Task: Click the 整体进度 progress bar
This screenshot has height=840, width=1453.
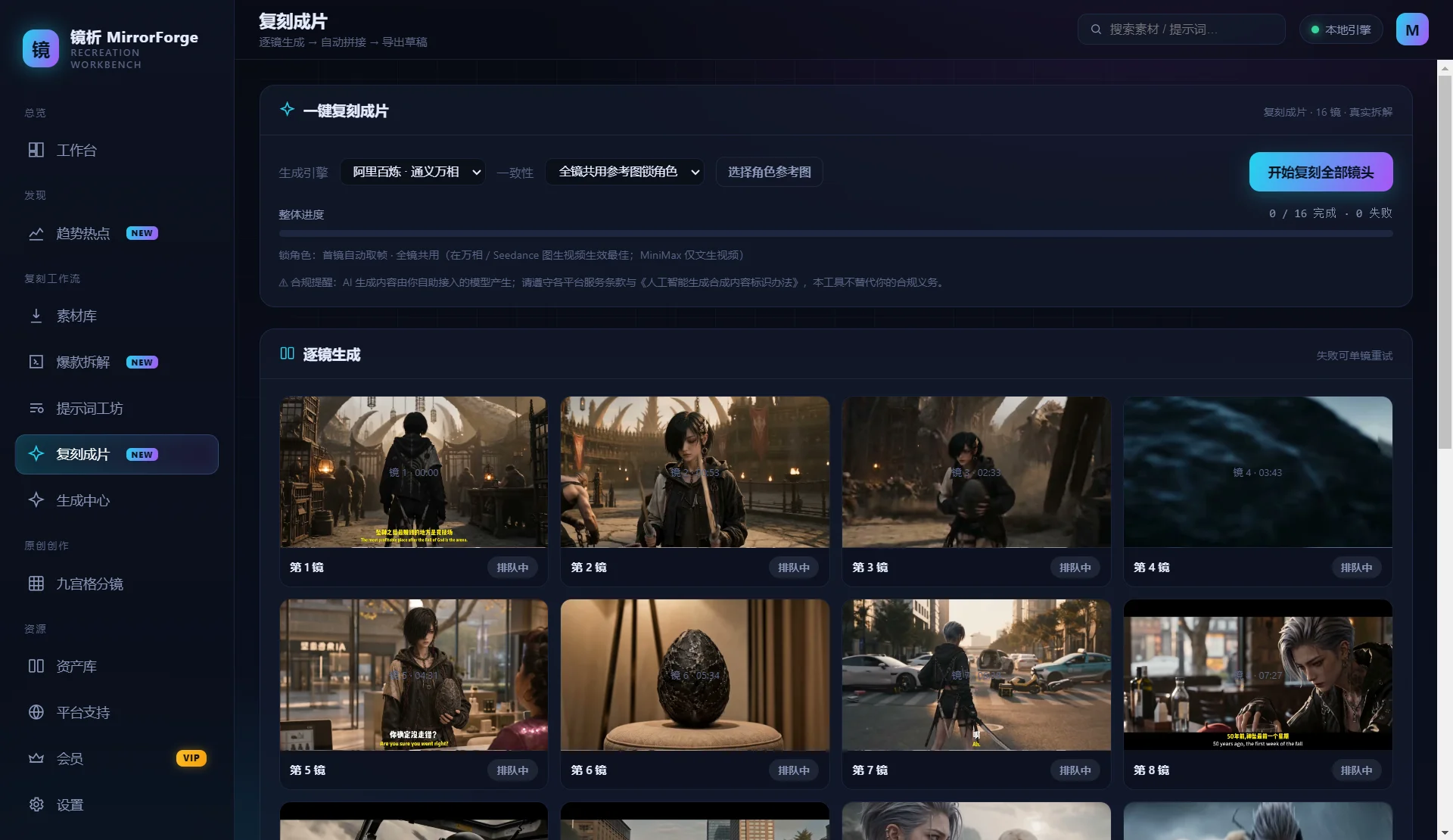Action: [x=835, y=234]
